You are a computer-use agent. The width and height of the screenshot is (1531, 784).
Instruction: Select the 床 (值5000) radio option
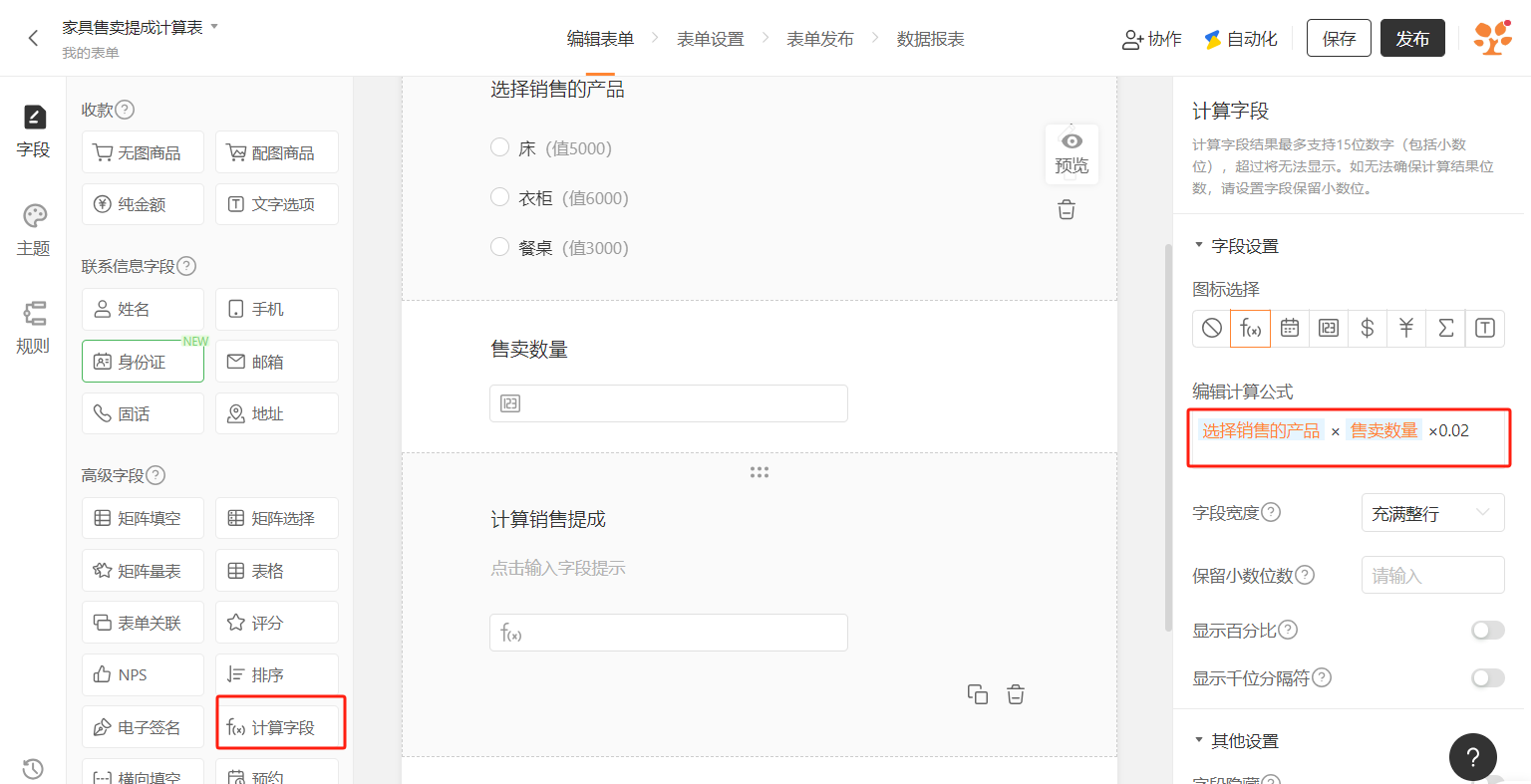[500, 147]
